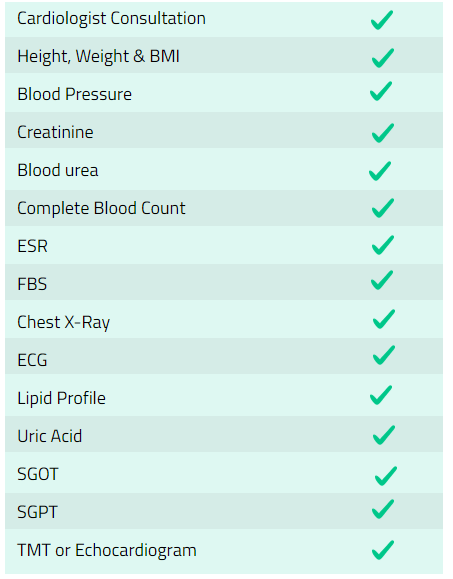This screenshot has width=453, height=579.
Task: Click the checkmark next to Height, Weight & BMI
Action: pyautogui.click(x=383, y=58)
